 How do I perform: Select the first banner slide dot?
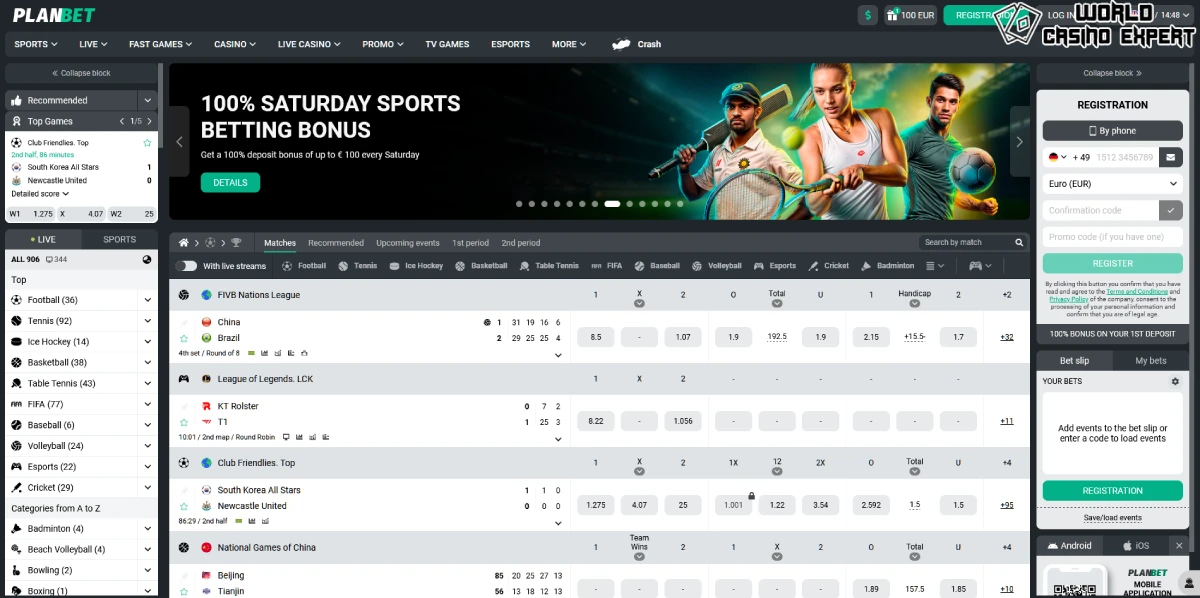[x=519, y=203]
